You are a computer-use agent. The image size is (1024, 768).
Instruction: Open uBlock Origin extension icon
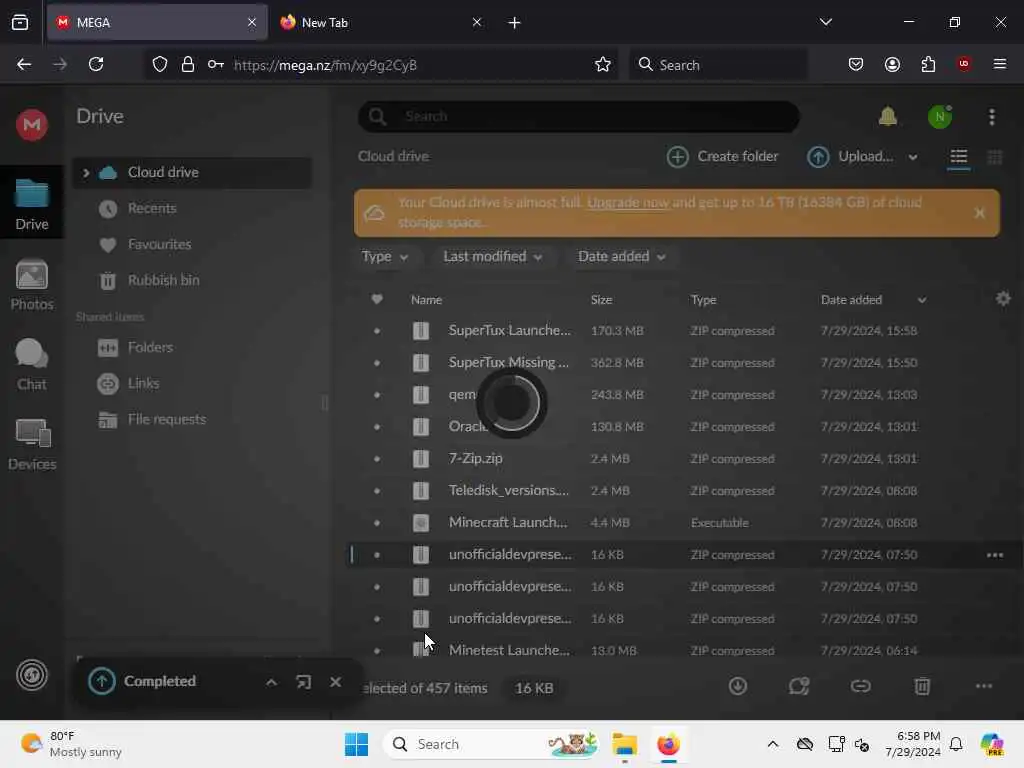pyautogui.click(x=963, y=64)
